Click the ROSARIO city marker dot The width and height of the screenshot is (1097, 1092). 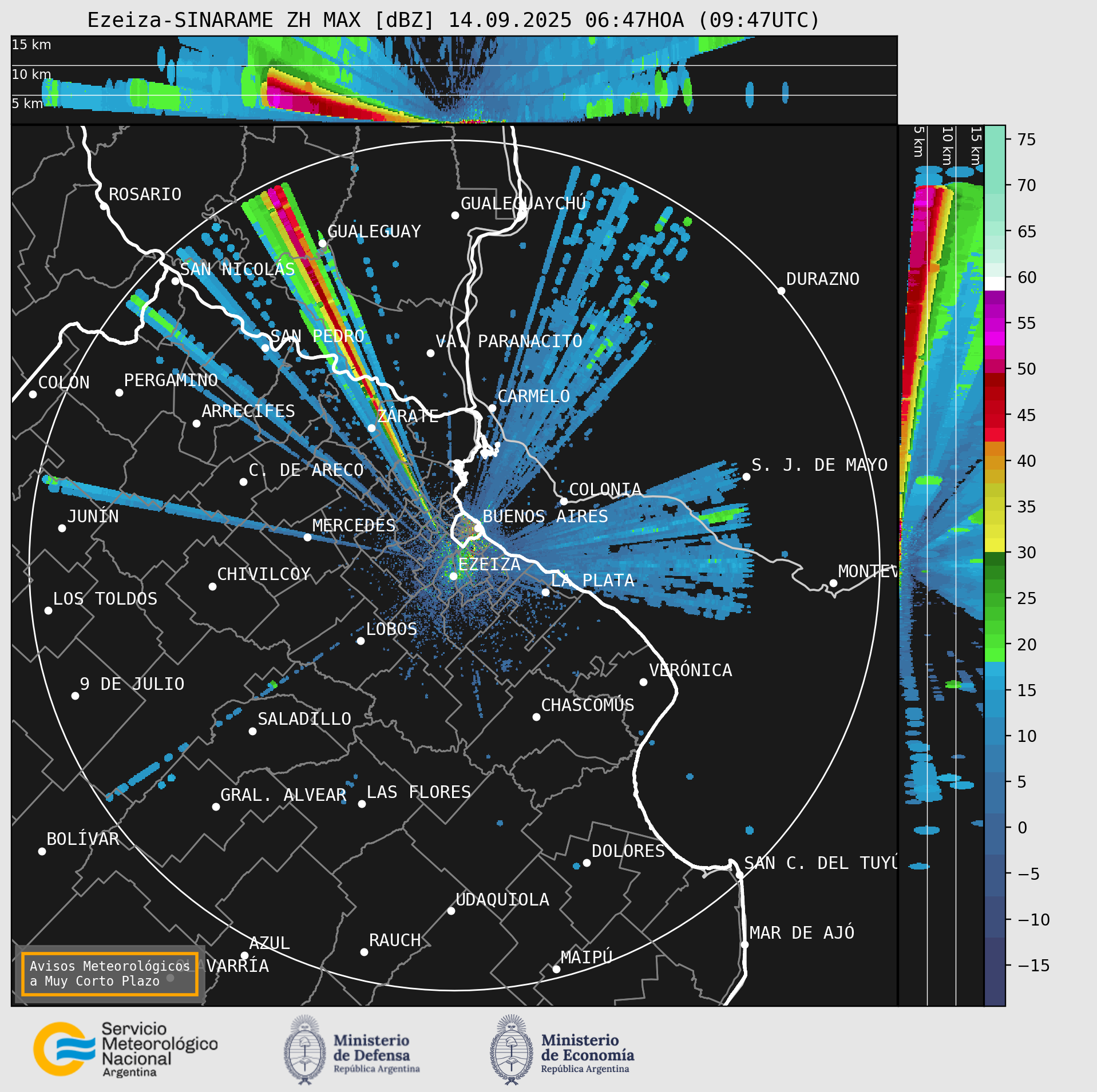pos(104,207)
